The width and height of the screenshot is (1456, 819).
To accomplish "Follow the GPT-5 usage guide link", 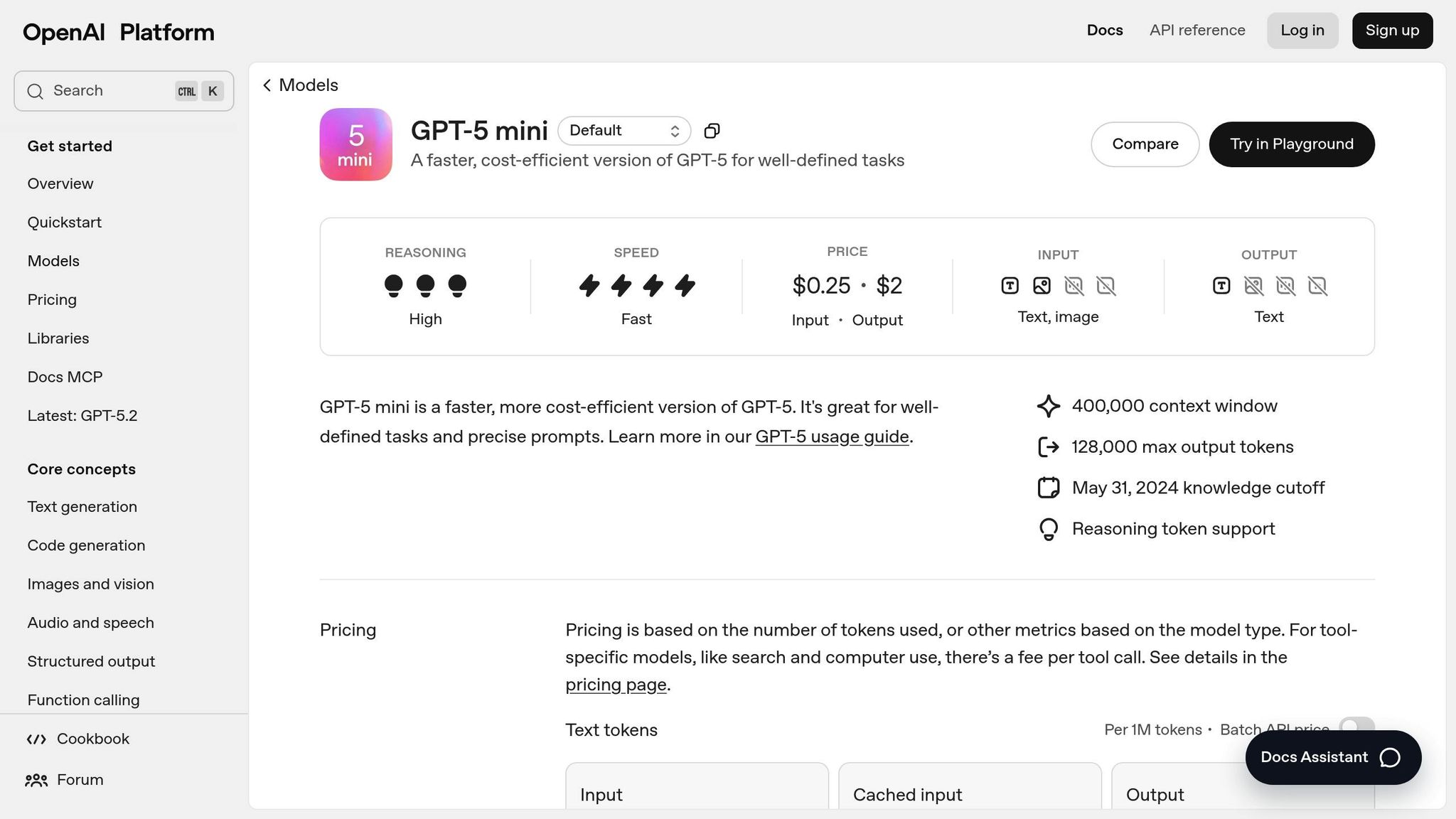I will pyautogui.click(x=832, y=437).
